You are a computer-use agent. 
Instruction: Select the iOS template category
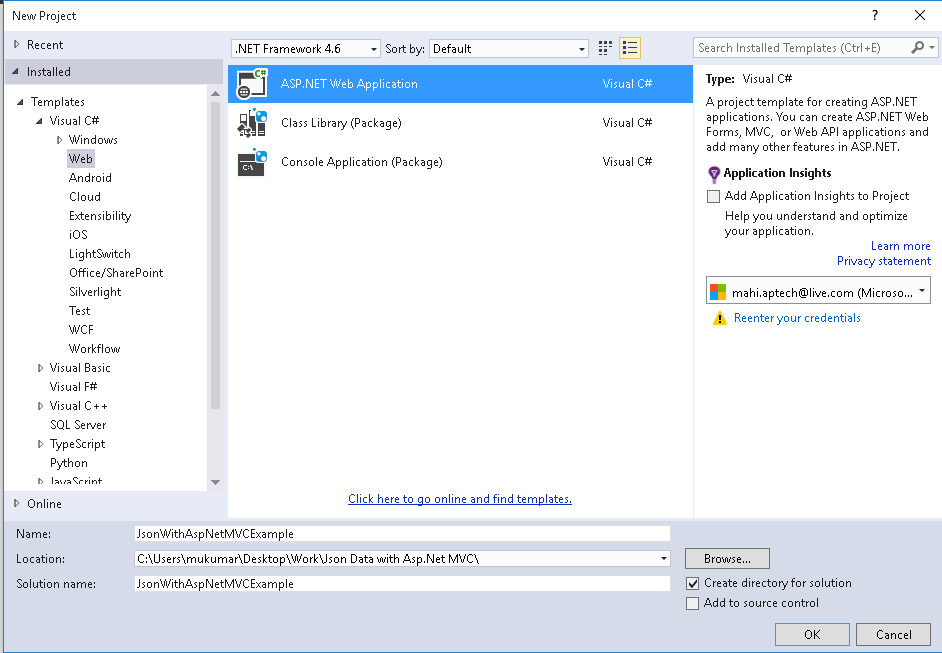pos(78,235)
